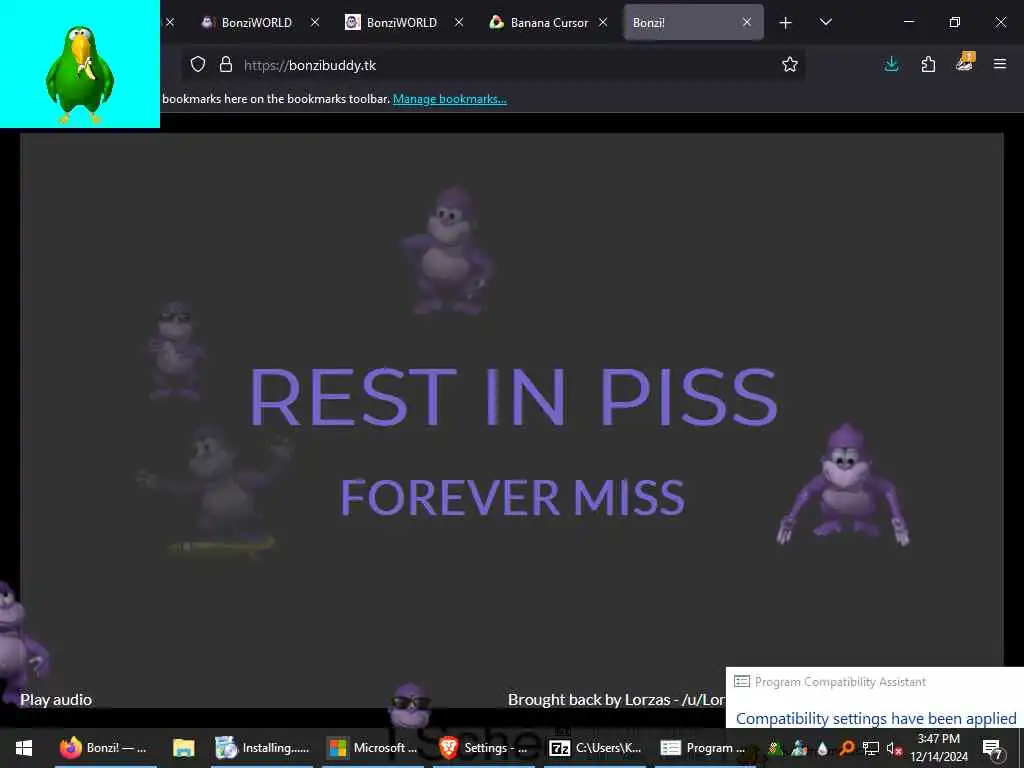
Task: Click the site security padlock icon
Action: click(226, 65)
